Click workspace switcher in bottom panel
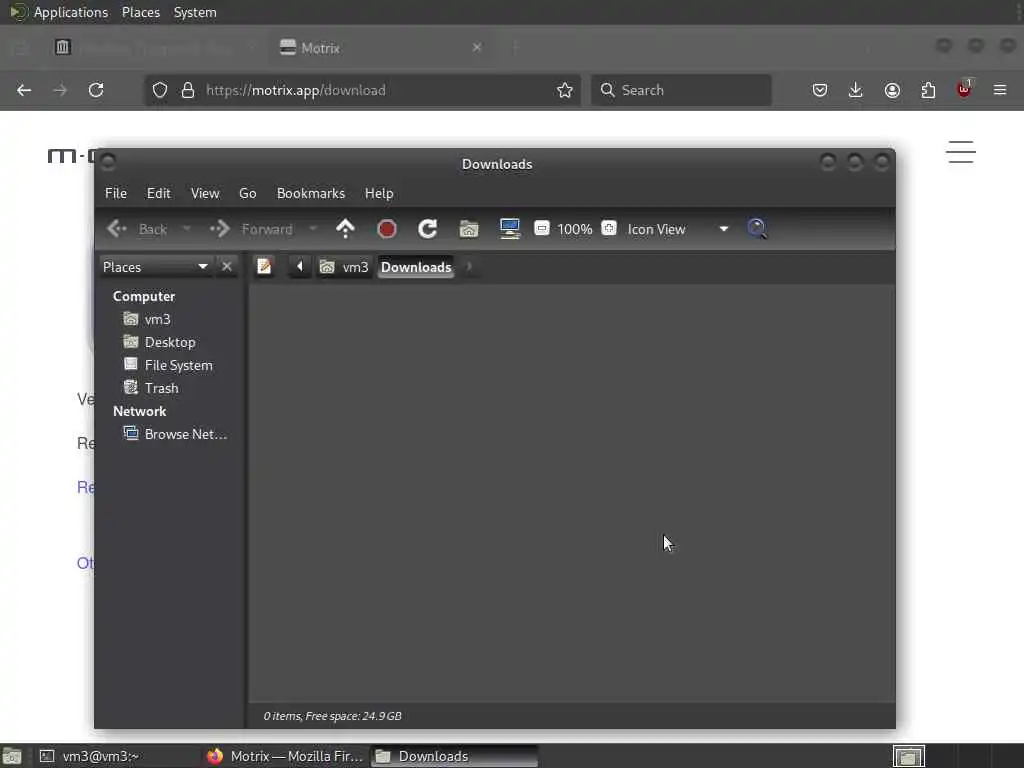The image size is (1024, 768). (908, 756)
